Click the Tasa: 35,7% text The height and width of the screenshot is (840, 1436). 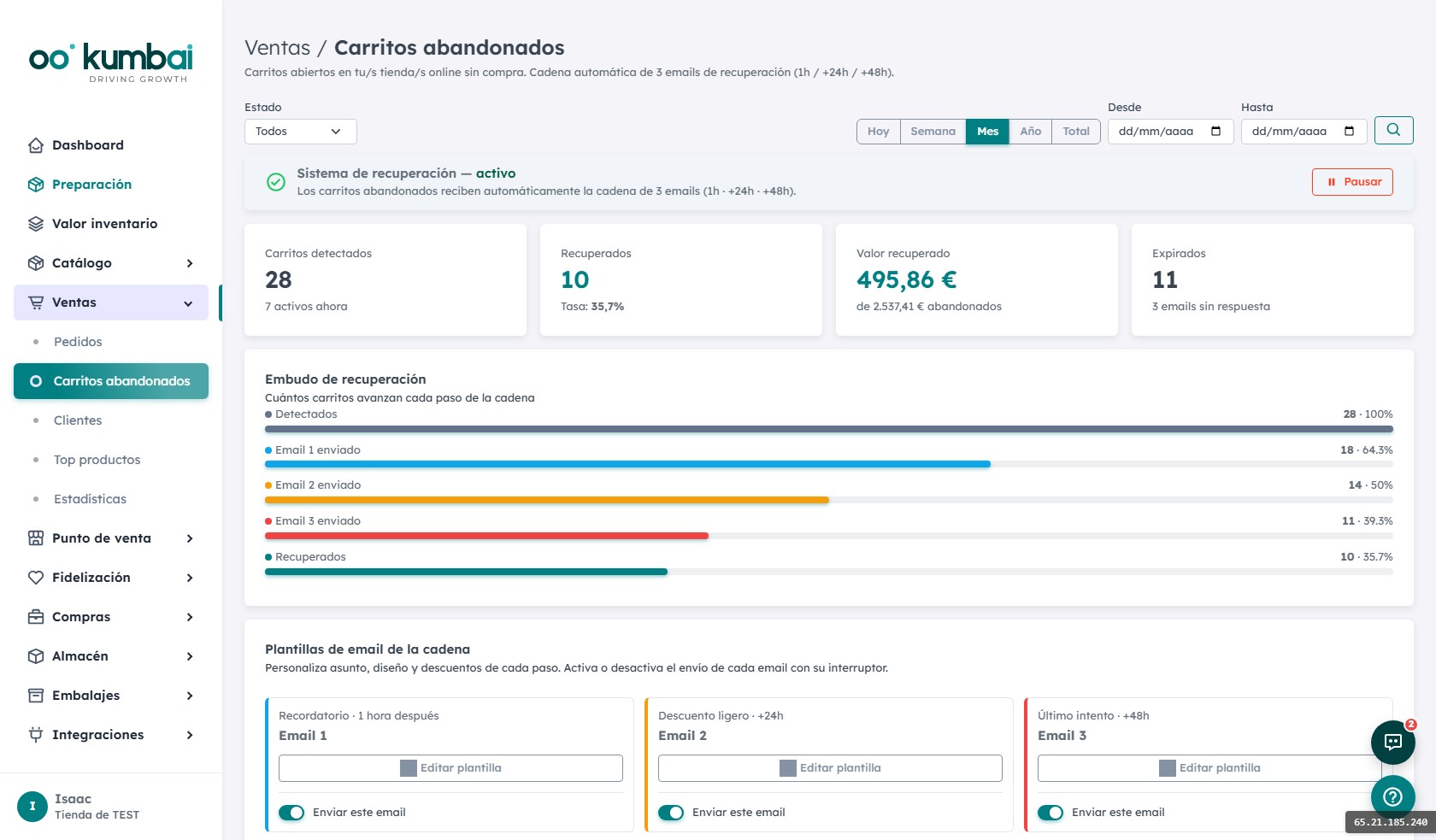592,307
